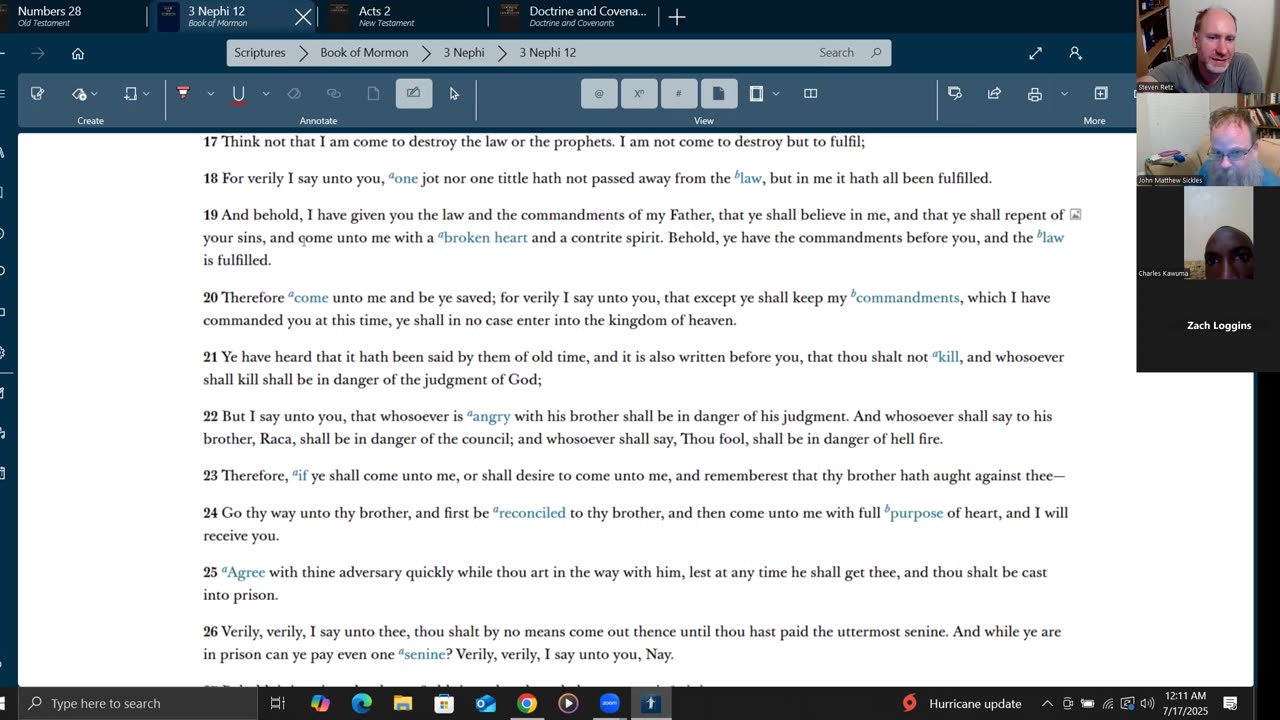1280x720 pixels.
Task: Click the Windows taskbar search box
Action: coord(138,703)
